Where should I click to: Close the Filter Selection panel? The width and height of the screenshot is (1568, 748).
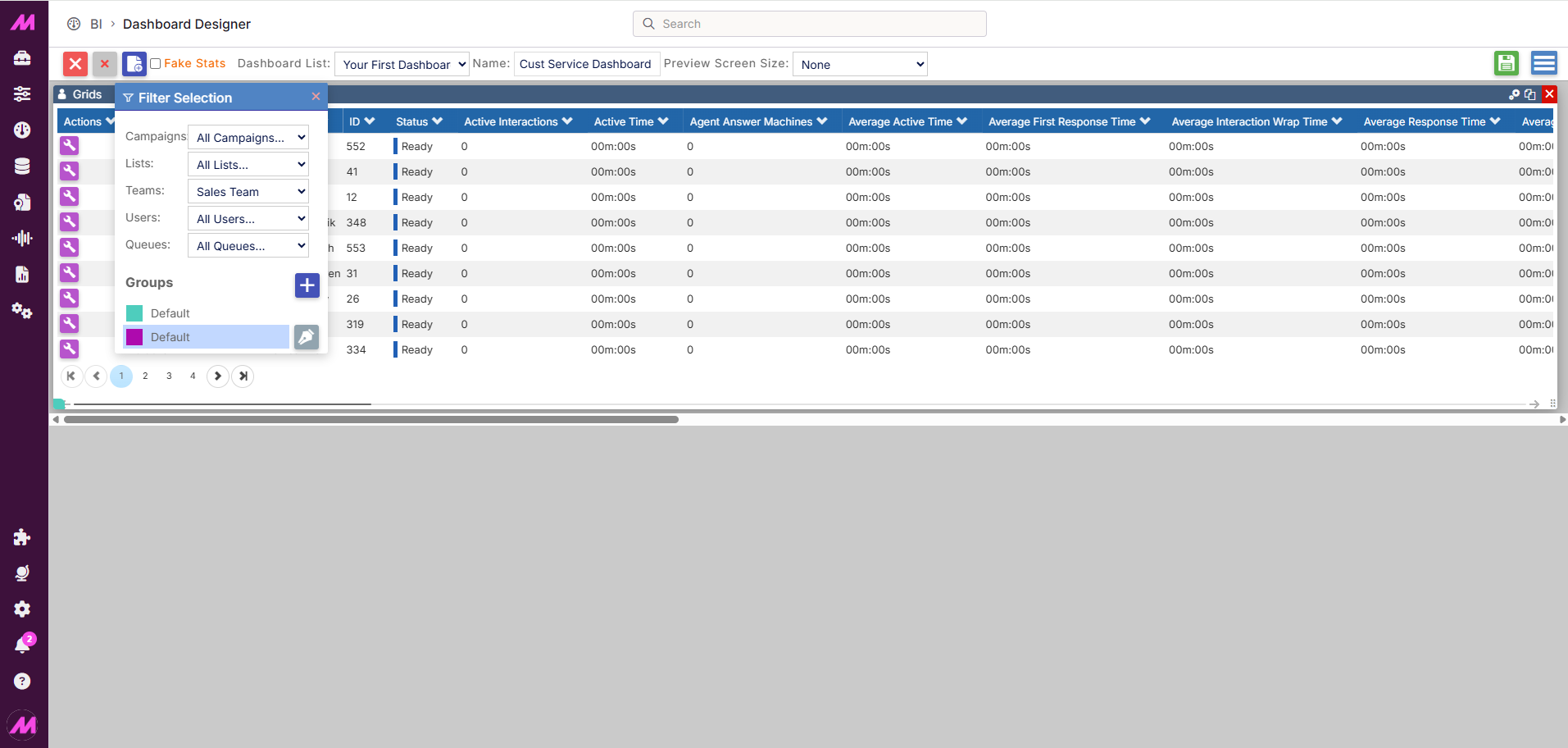316,97
